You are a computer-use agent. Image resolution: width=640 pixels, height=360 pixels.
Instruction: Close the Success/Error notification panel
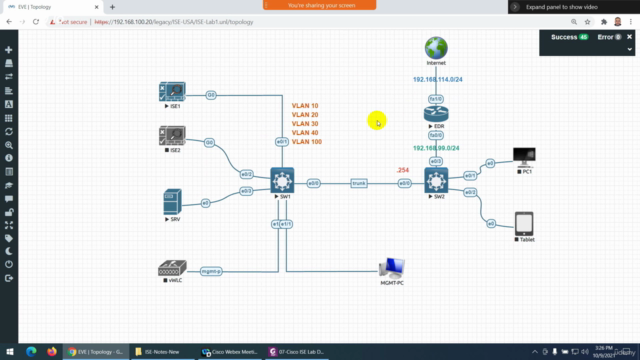click(x=629, y=37)
